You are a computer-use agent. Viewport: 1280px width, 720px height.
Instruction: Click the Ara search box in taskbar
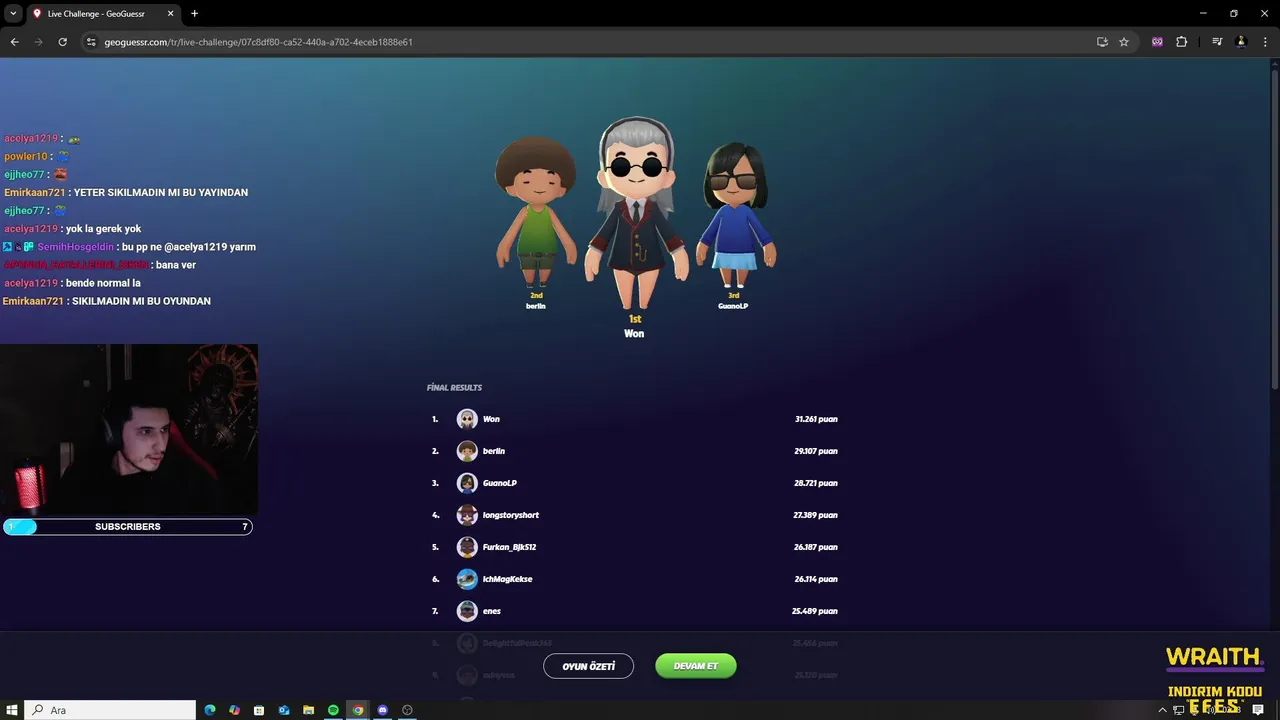[110, 710]
